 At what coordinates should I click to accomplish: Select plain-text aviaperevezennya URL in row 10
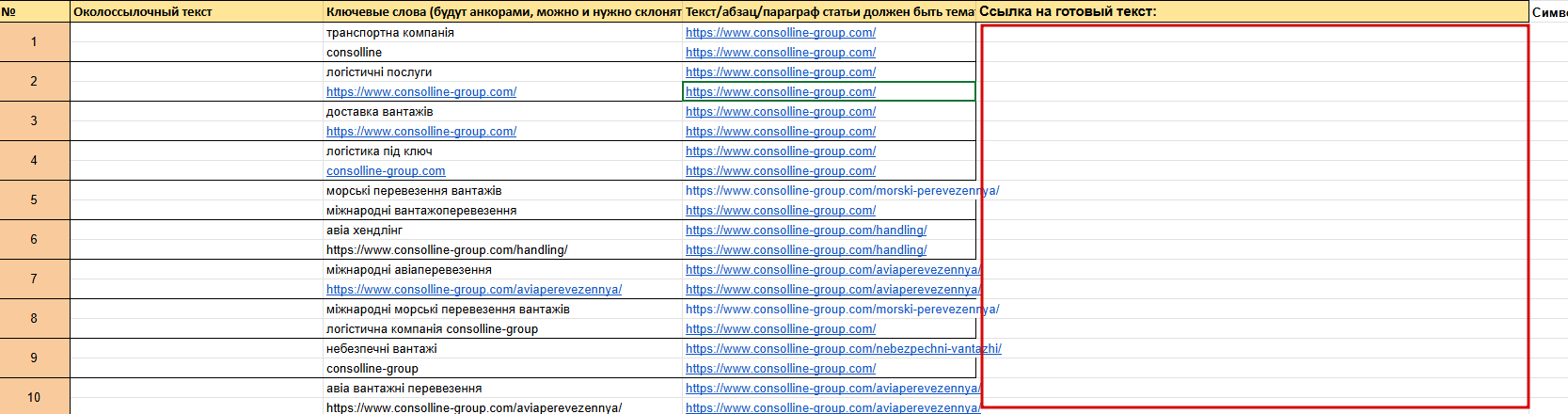click(x=503, y=407)
